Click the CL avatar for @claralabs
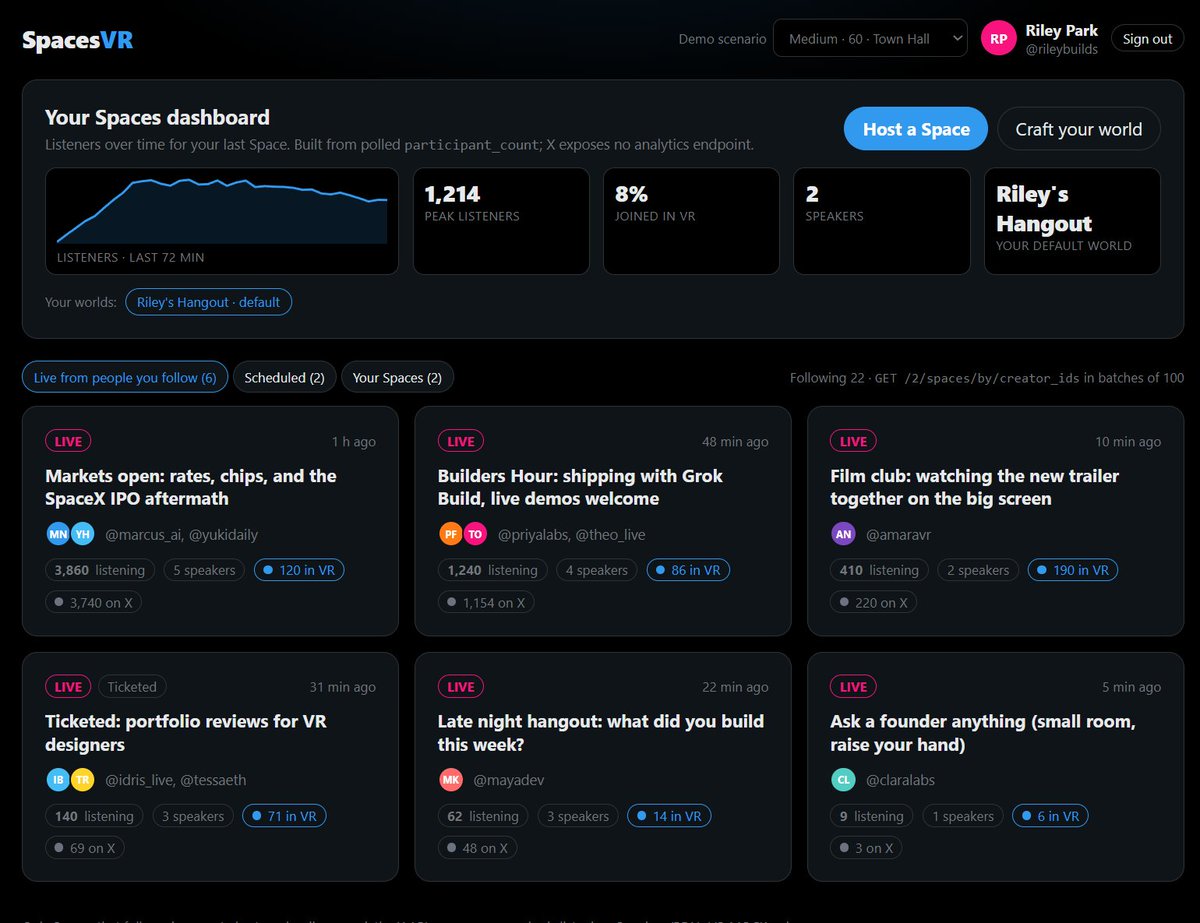The width and height of the screenshot is (1200, 923). click(844, 780)
